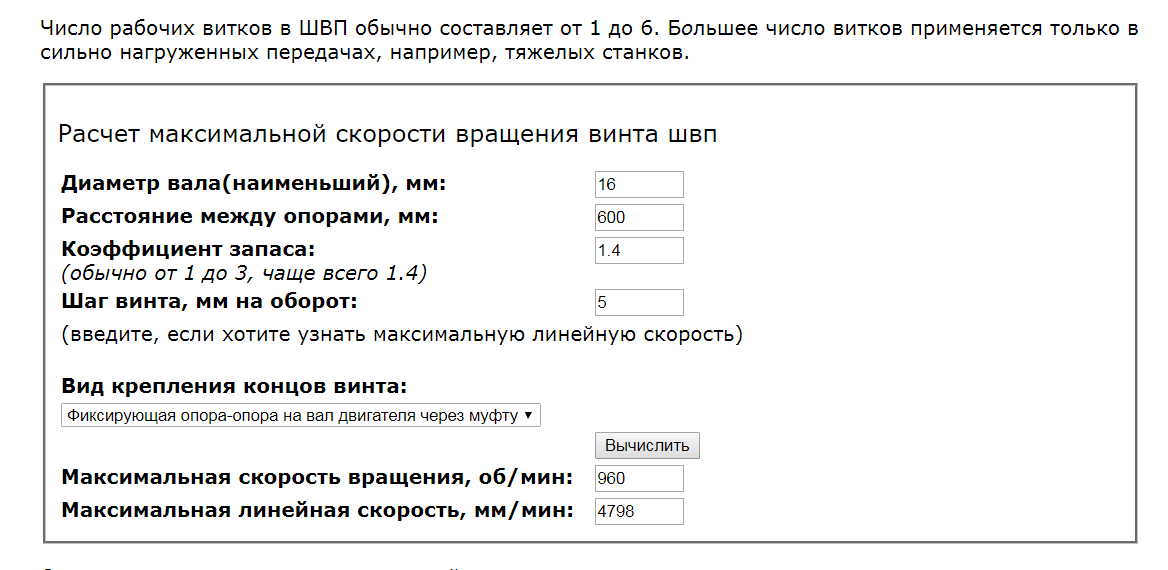Click the shaft diameter input field
1168x570 pixels.
(x=639, y=184)
